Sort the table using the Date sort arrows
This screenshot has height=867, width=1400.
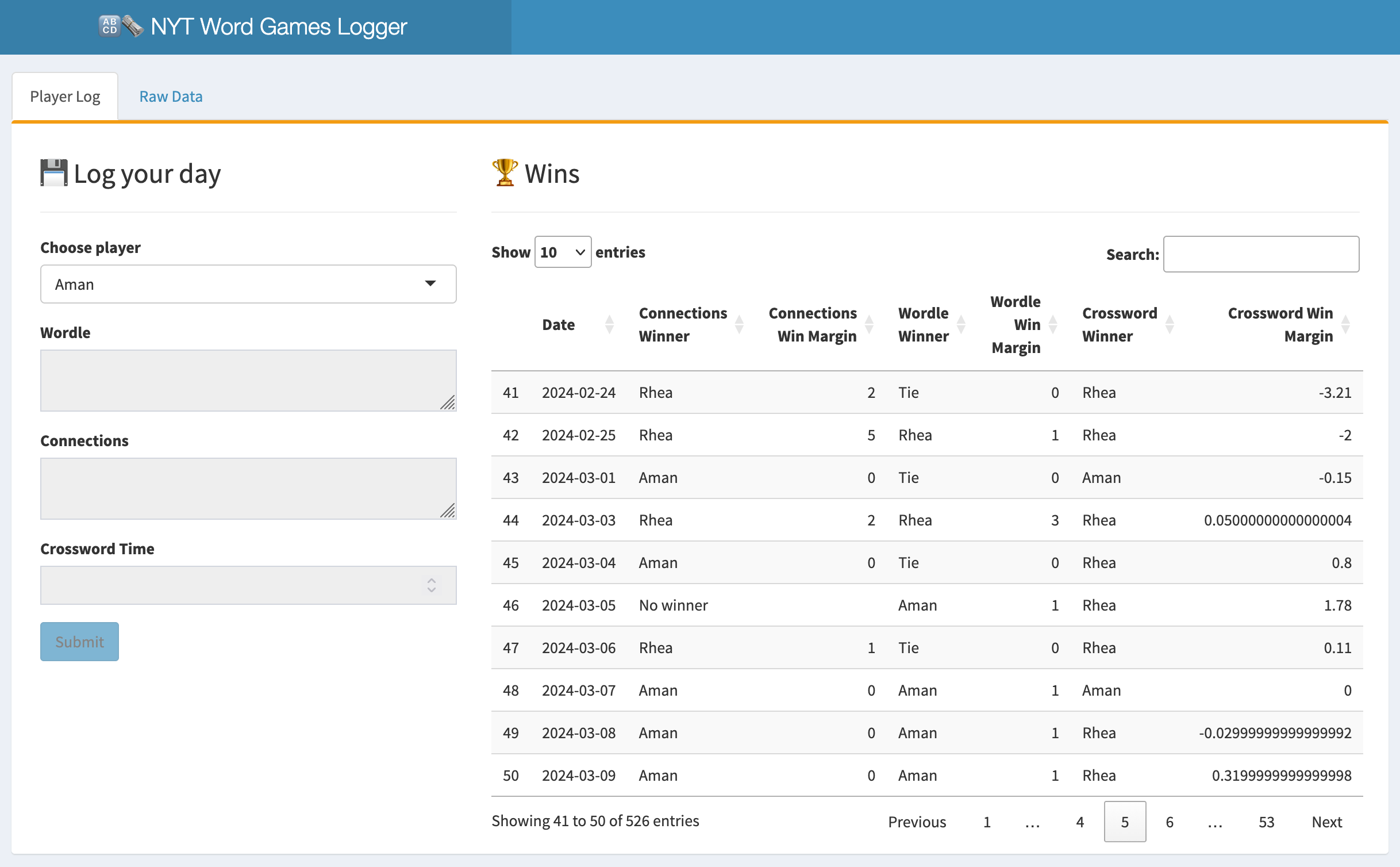pyautogui.click(x=610, y=324)
